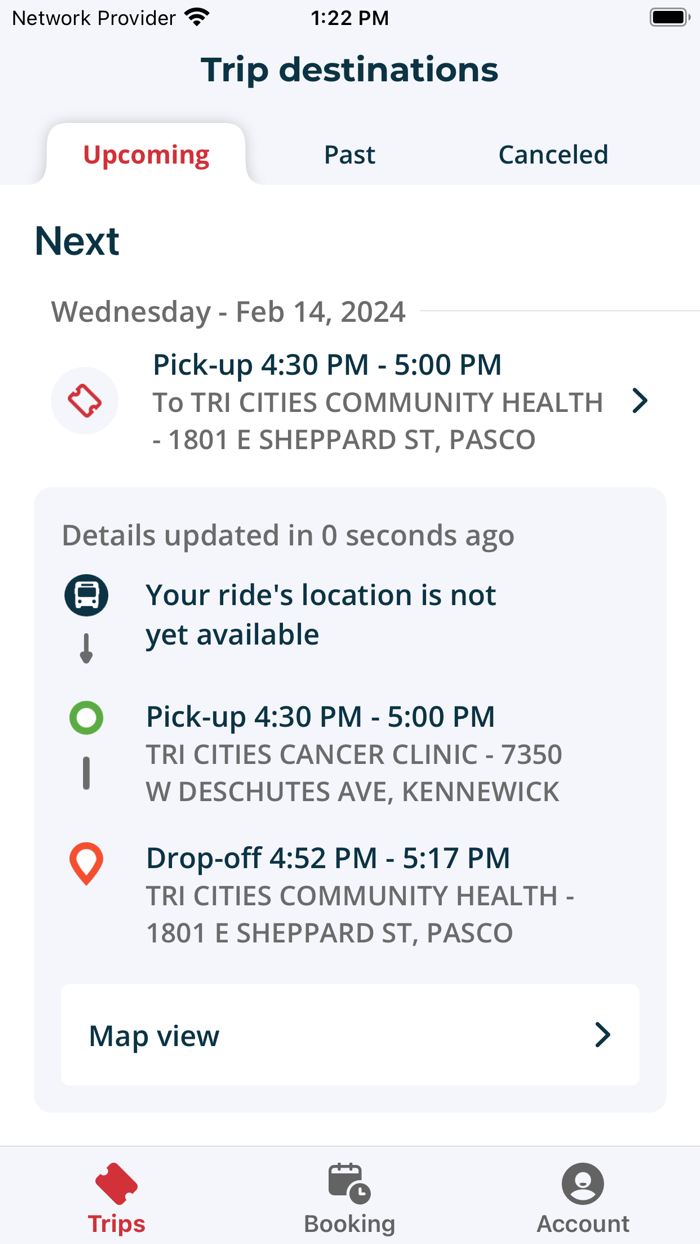The width and height of the screenshot is (700, 1244).
Task: Click the Map view button
Action: tap(350, 1035)
